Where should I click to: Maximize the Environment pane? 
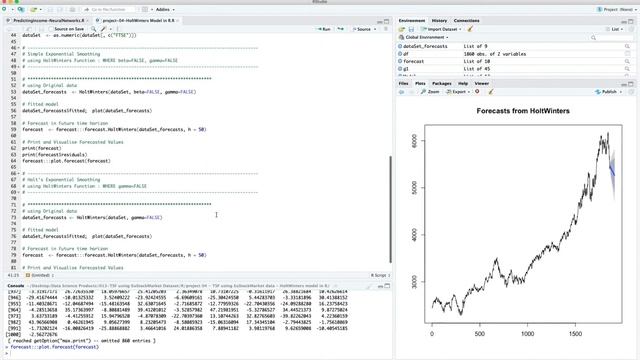(x=631, y=21)
